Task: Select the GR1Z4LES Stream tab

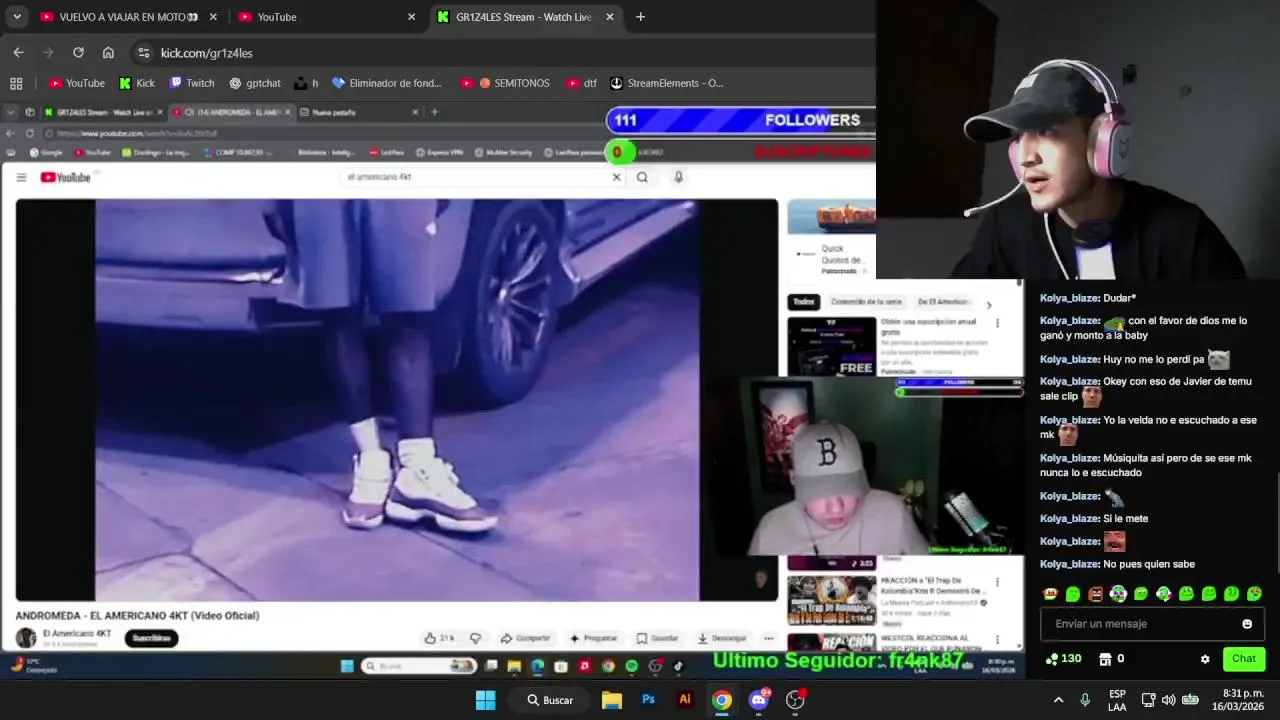Action: click(526, 17)
